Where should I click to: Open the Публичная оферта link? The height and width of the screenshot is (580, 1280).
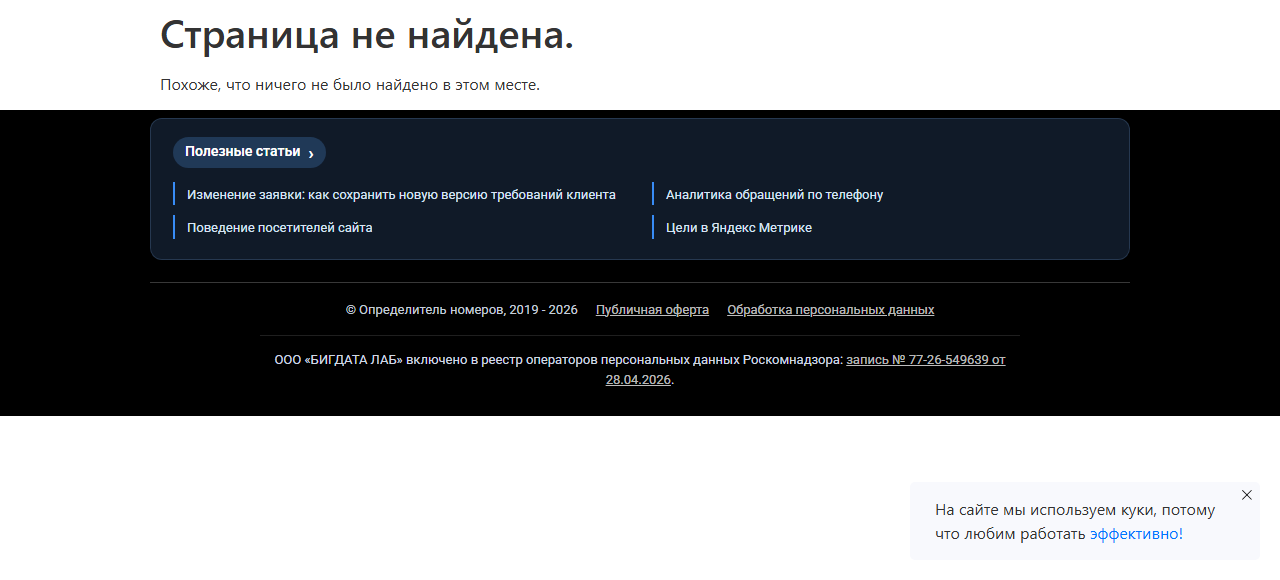652,310
